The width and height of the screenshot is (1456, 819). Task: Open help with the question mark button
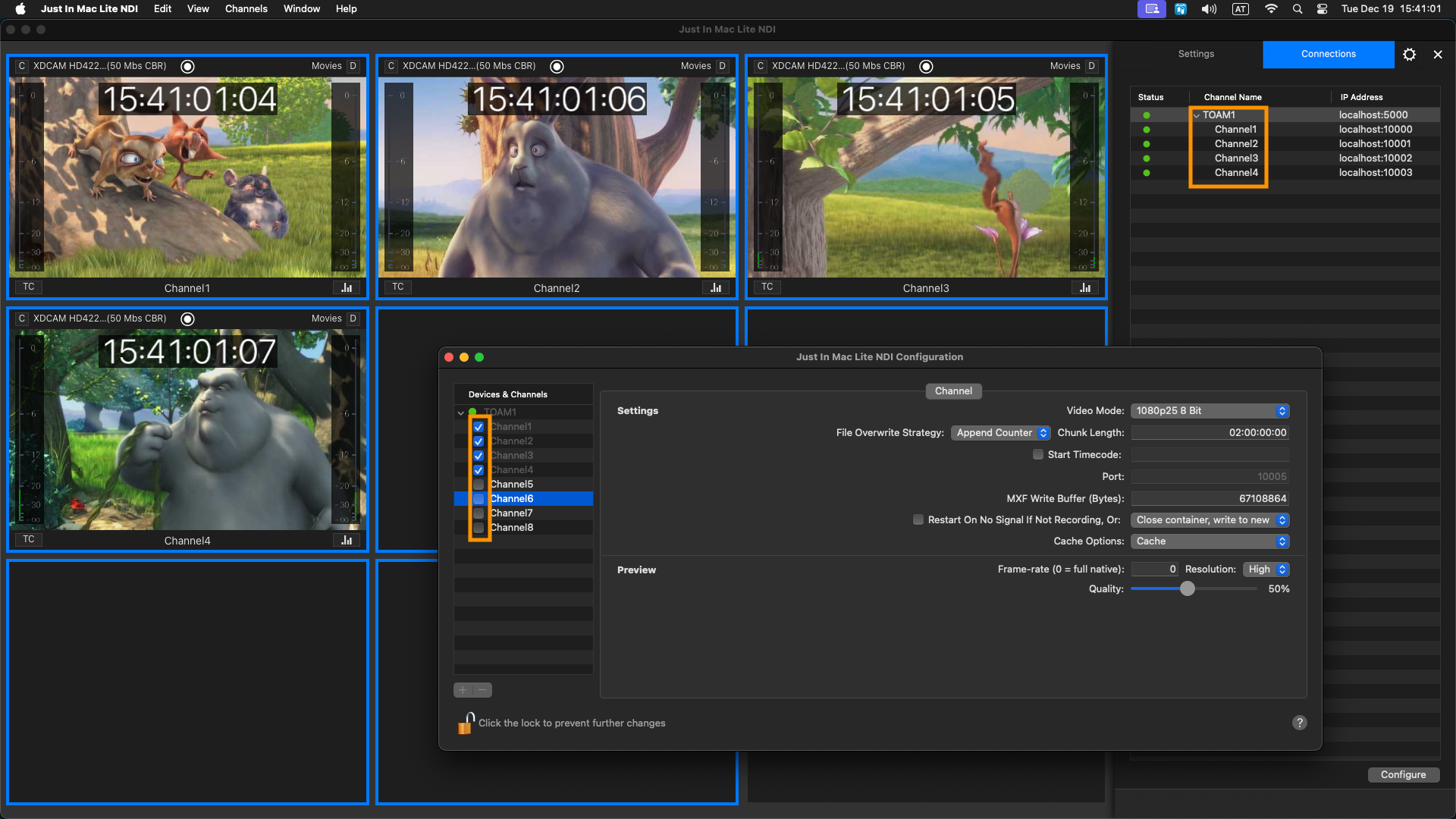(x=1299, y=723)
